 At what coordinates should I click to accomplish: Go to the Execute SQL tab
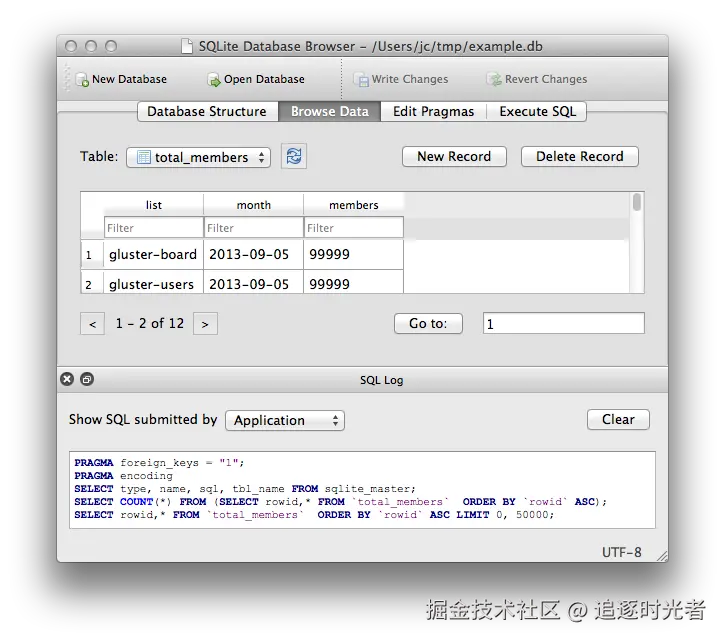pyautogui.click(x=537, y=111)
